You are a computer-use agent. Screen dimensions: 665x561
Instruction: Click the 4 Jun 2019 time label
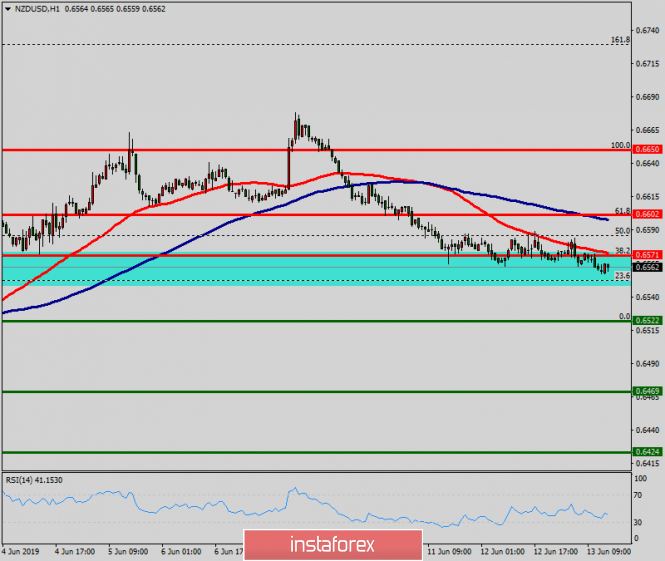[x=22, y=551]
